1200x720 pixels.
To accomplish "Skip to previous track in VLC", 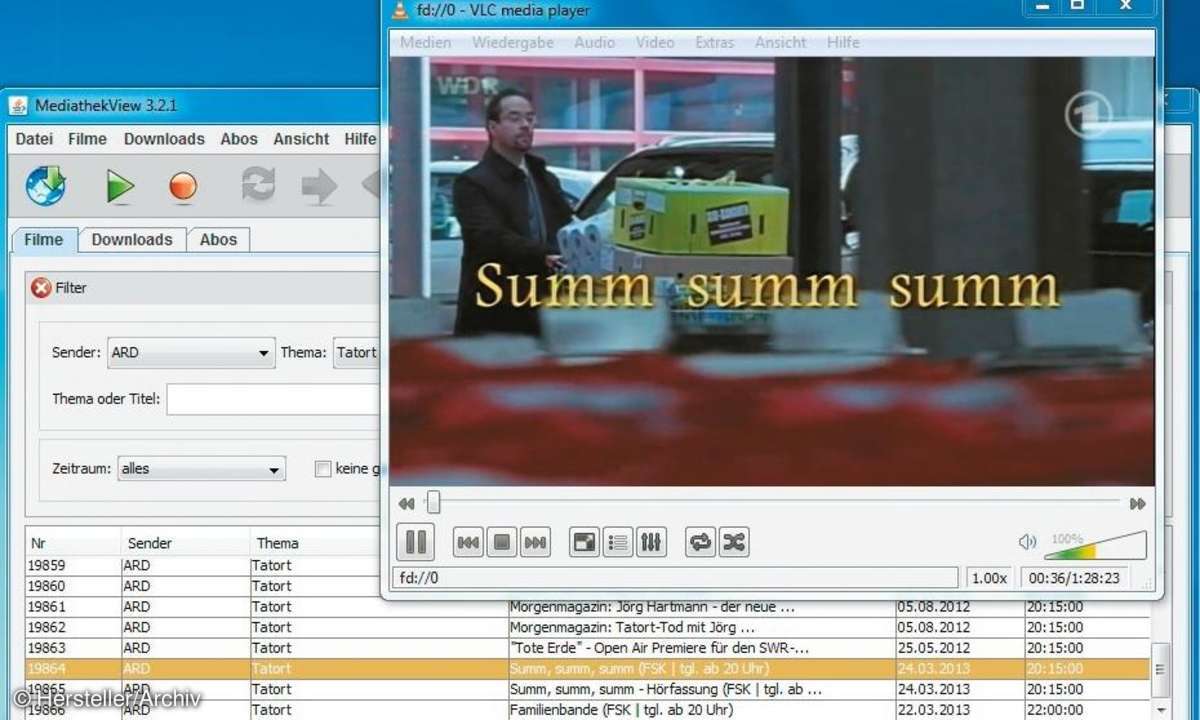I will tap(468, 542).
